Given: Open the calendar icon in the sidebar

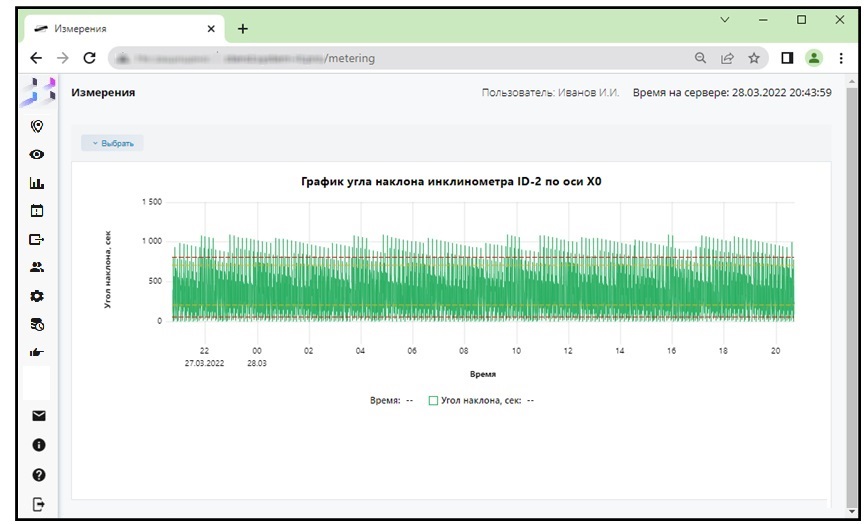Looking at the screenshot, I should [38, 211].
